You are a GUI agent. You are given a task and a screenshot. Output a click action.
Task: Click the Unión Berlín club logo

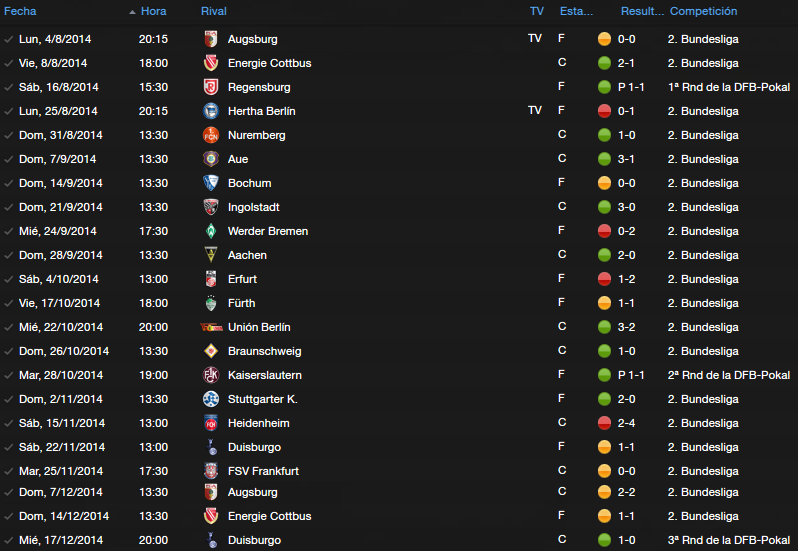(x=211, y=327)
